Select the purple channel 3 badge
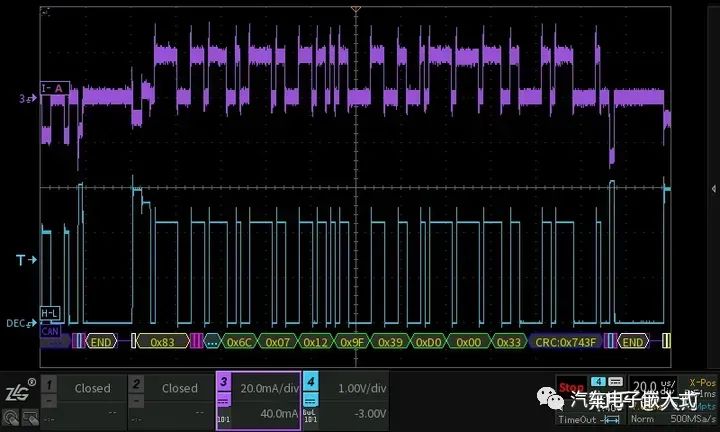Viewport: 720px width, 432px height. pos(224,382)
